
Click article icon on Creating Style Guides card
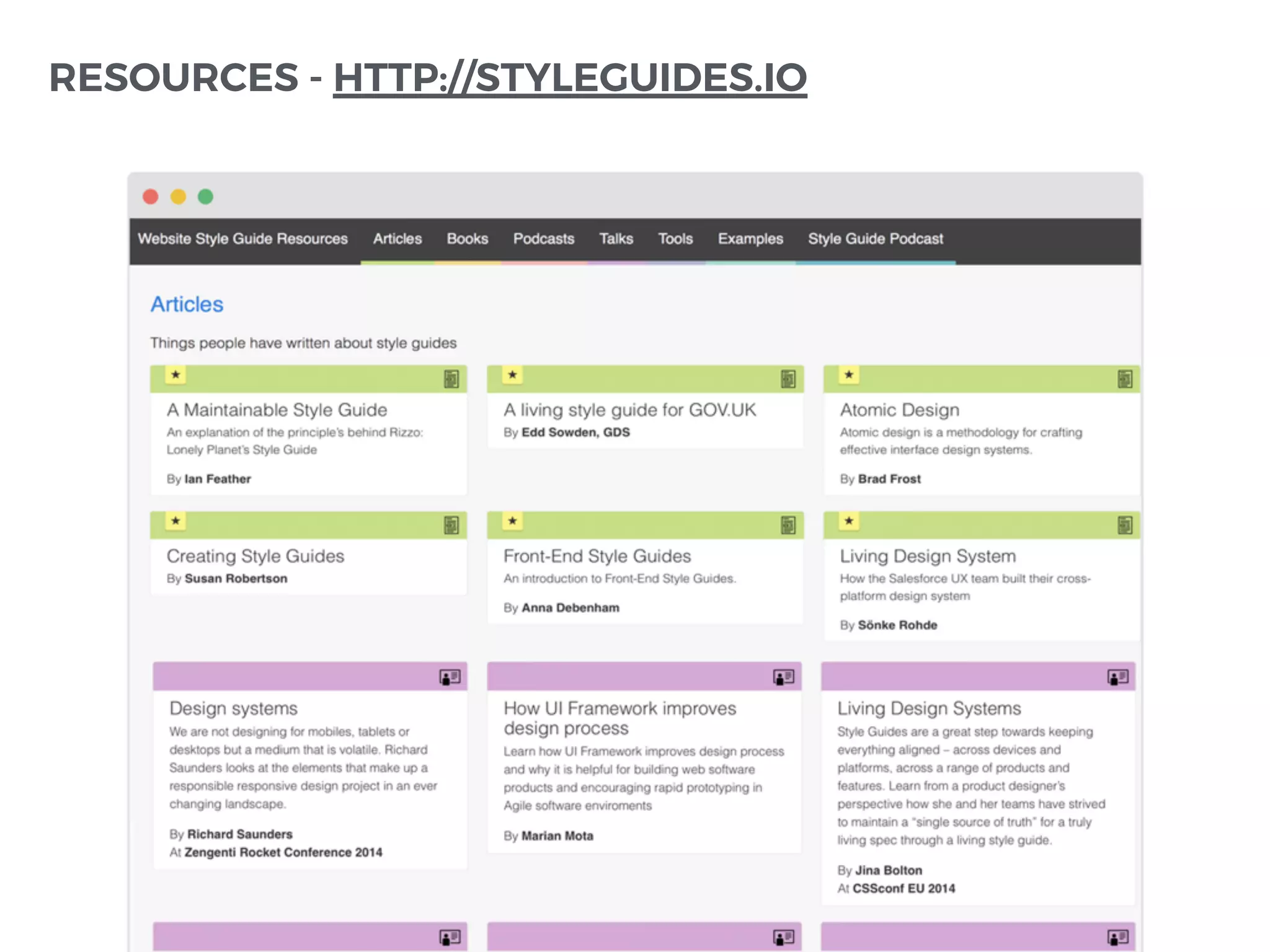point(451,525)
